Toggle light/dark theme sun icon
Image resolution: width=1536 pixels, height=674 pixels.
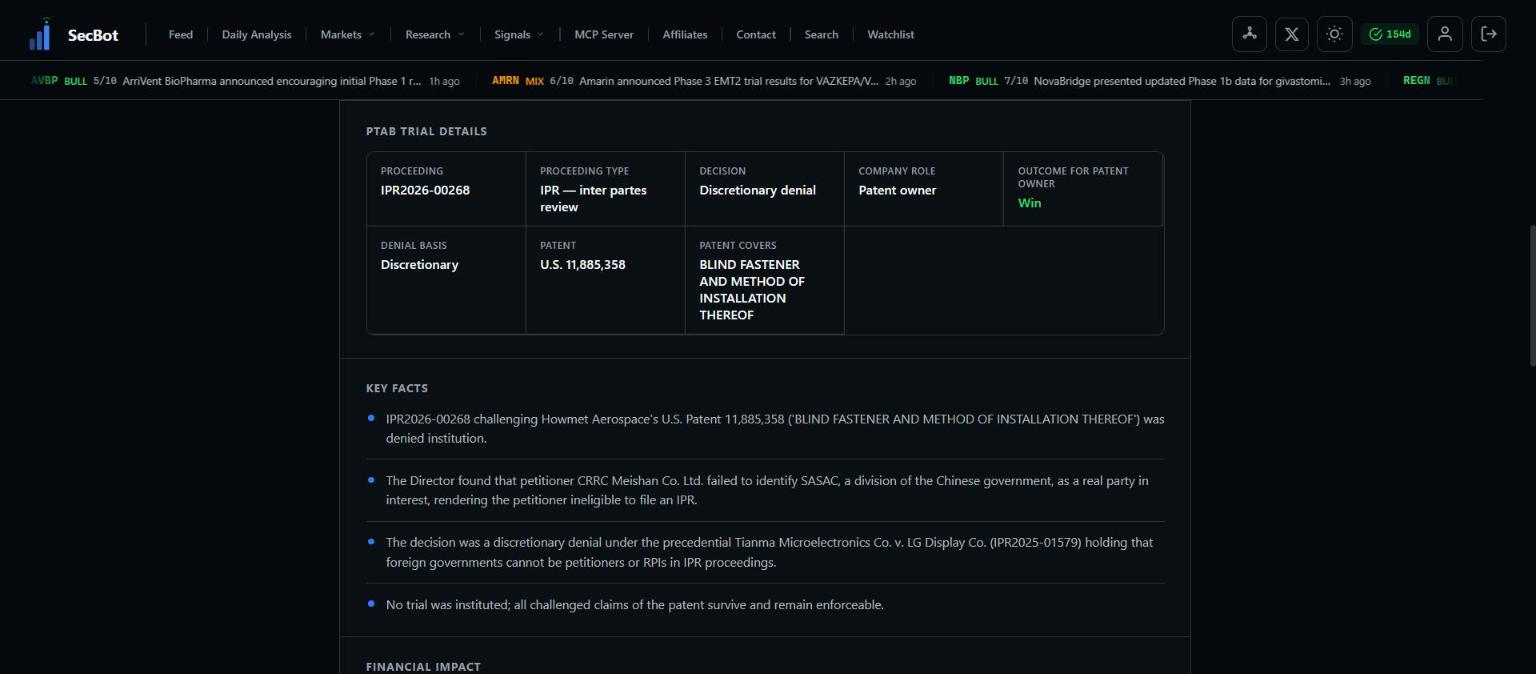1334,34
